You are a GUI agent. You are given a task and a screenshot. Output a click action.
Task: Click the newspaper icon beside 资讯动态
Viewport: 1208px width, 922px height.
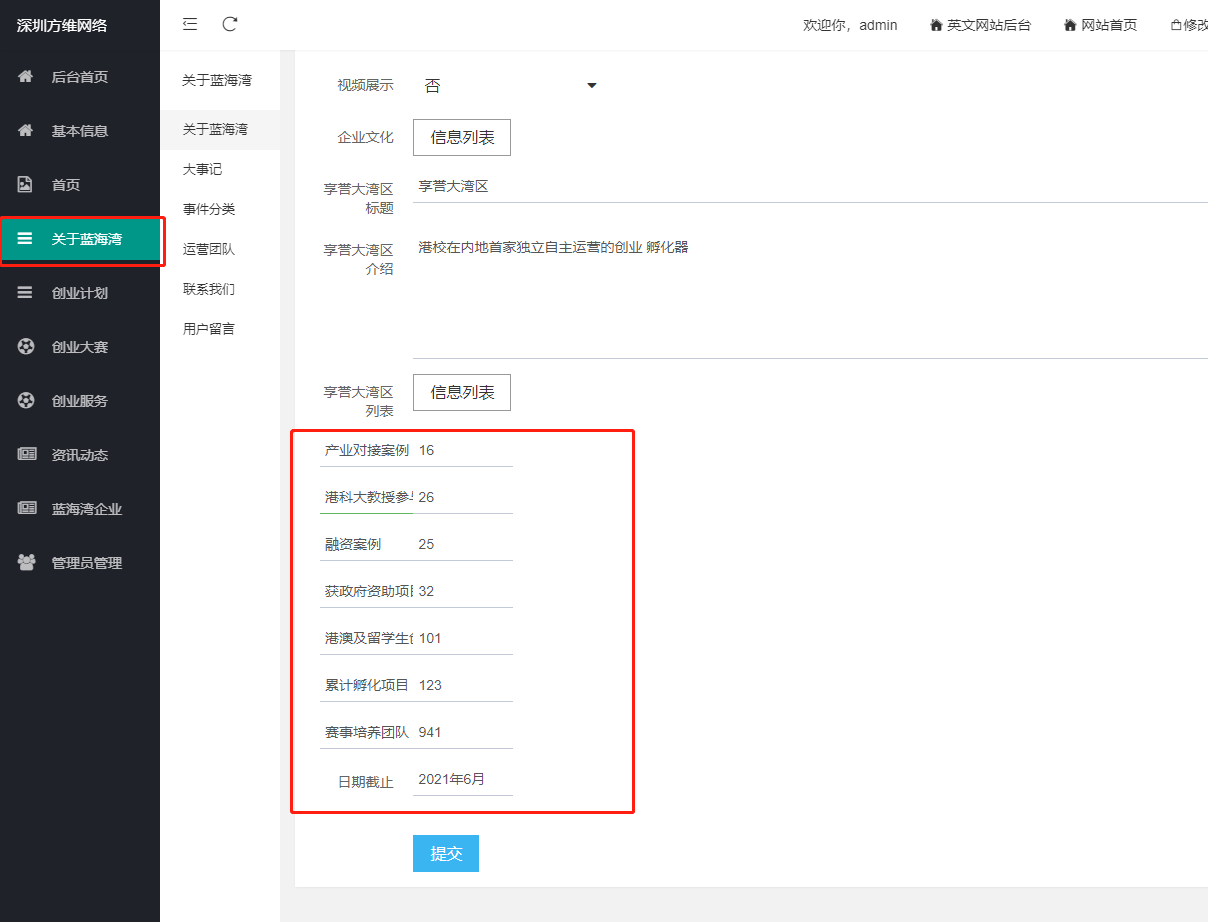(26, 455)
